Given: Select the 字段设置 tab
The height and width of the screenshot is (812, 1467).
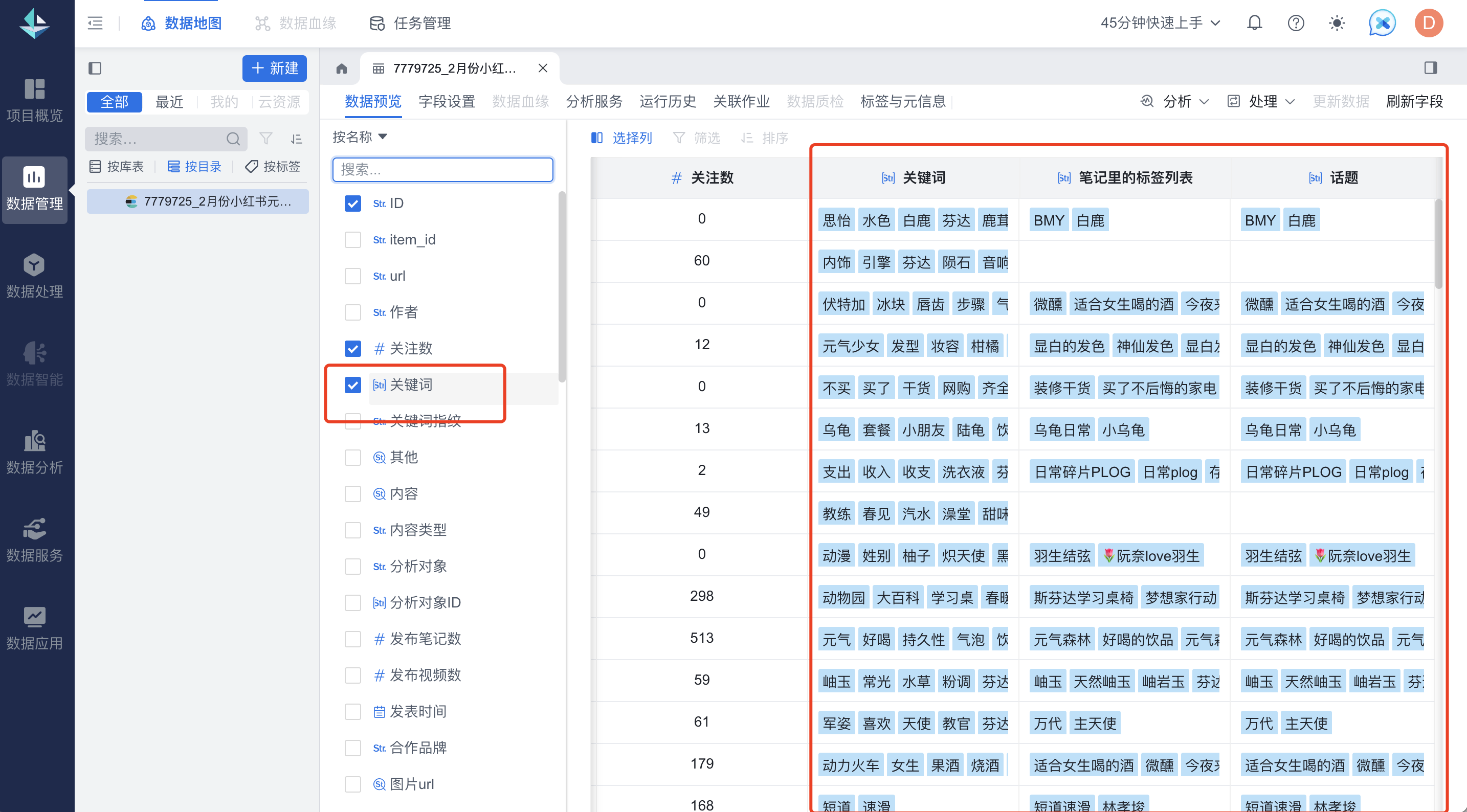Looking at the screenshot, I should (x=447, y=101).
